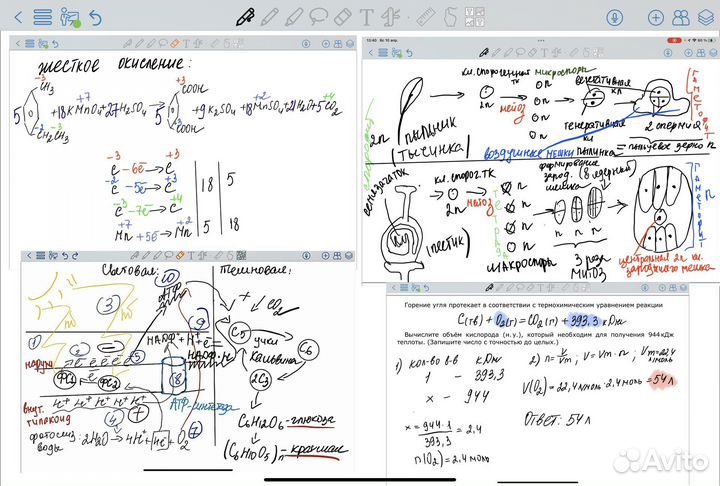The width and height of the screenshot is (720, 486).
Task: Open the oxidation reaction notes thumbnail
Action: [x=183, y=150]
